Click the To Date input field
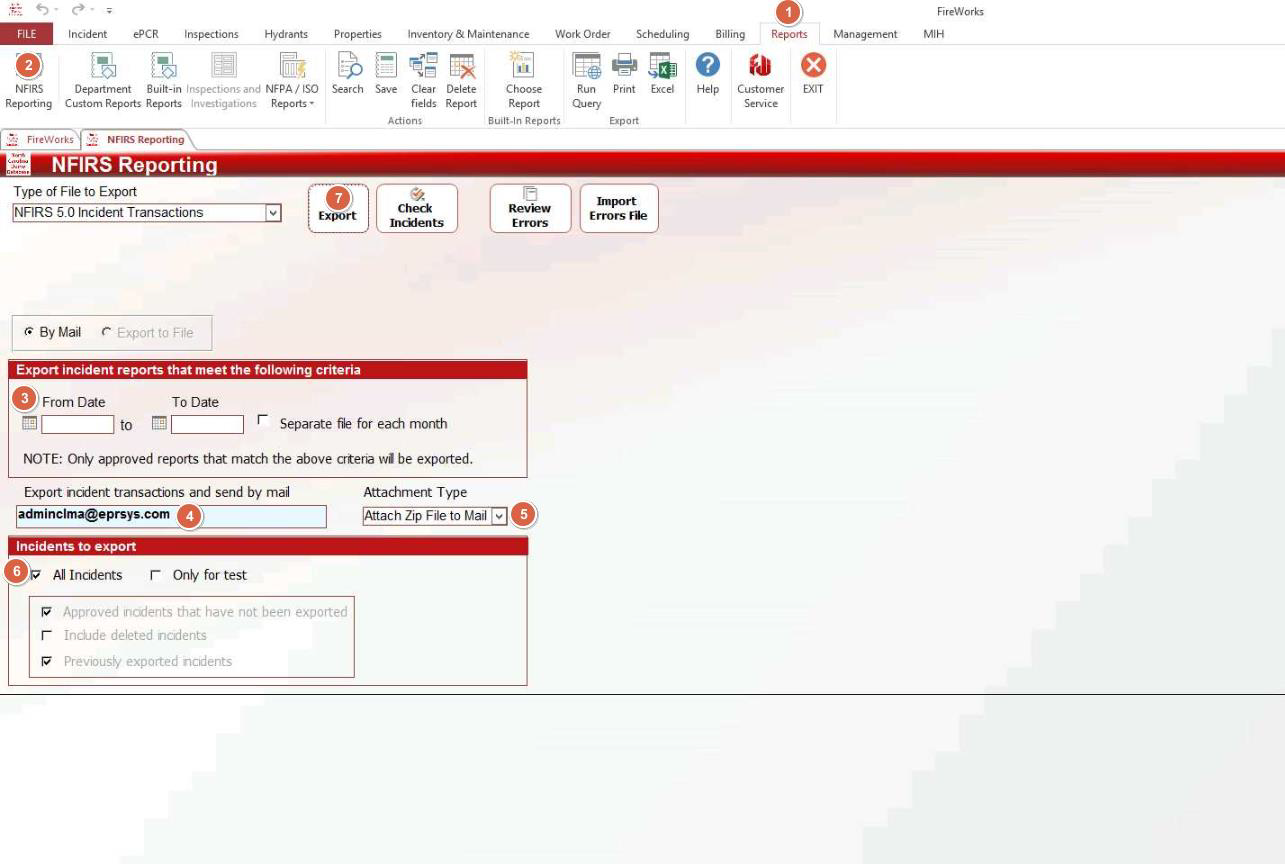This screenshot has height=864, width=1285. (x=207, y=424)
